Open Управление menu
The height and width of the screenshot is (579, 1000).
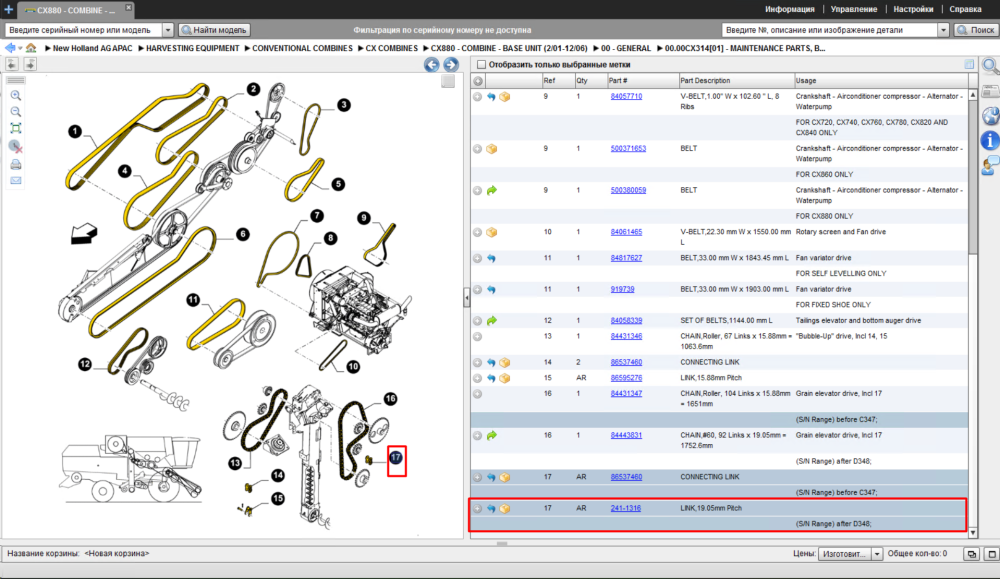pyautogui.click(x=853, y=9)
